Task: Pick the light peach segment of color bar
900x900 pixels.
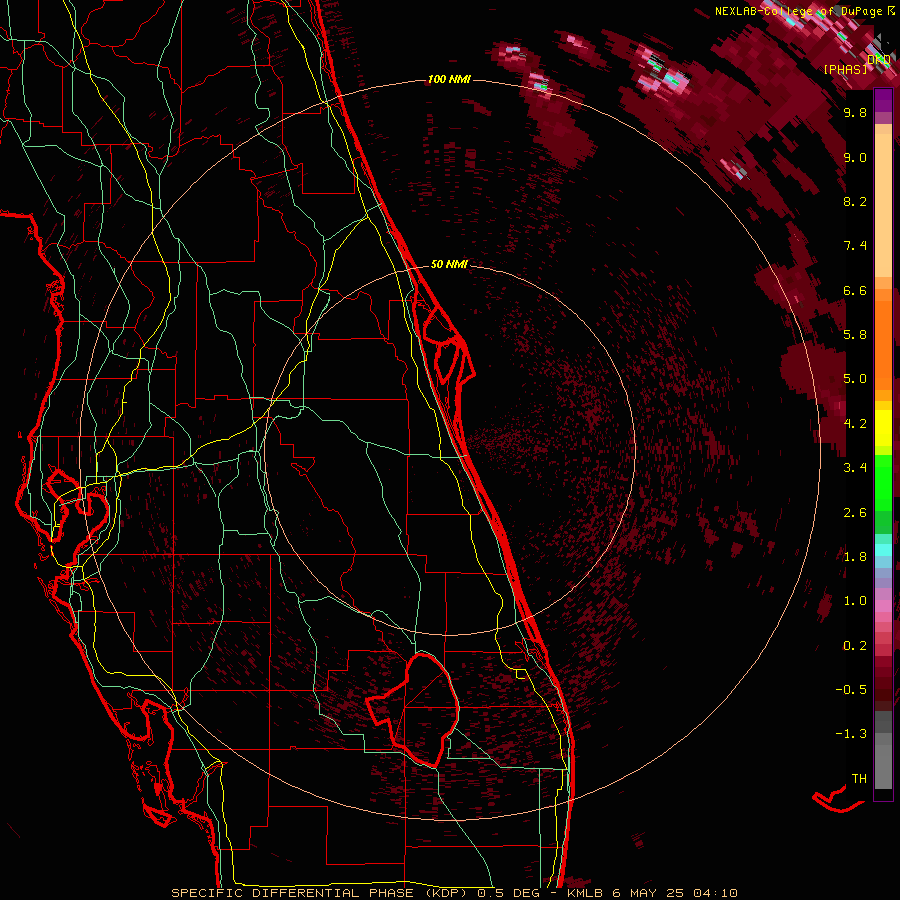Action: click(x=883, y=207)
